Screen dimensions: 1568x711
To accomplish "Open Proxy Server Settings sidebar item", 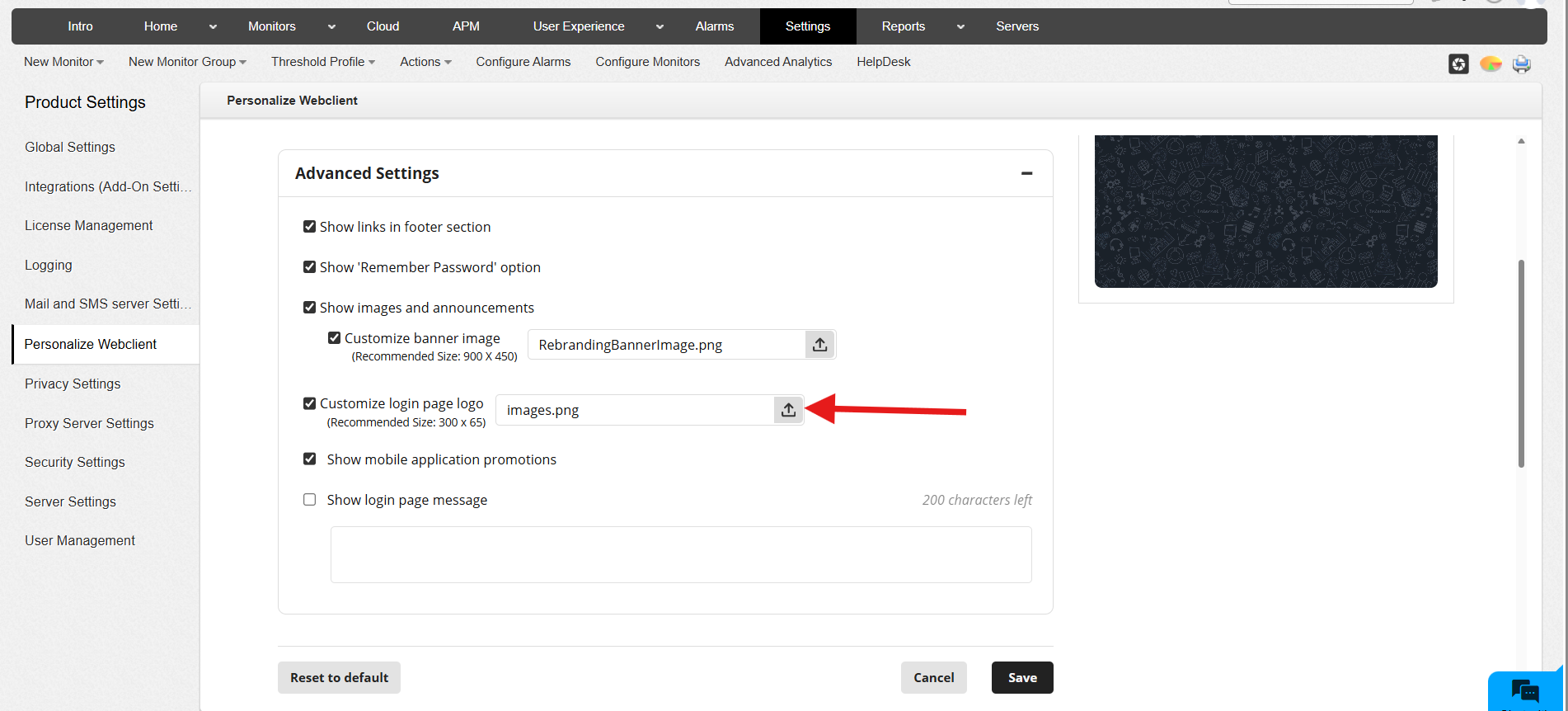I will coord(89,423).
